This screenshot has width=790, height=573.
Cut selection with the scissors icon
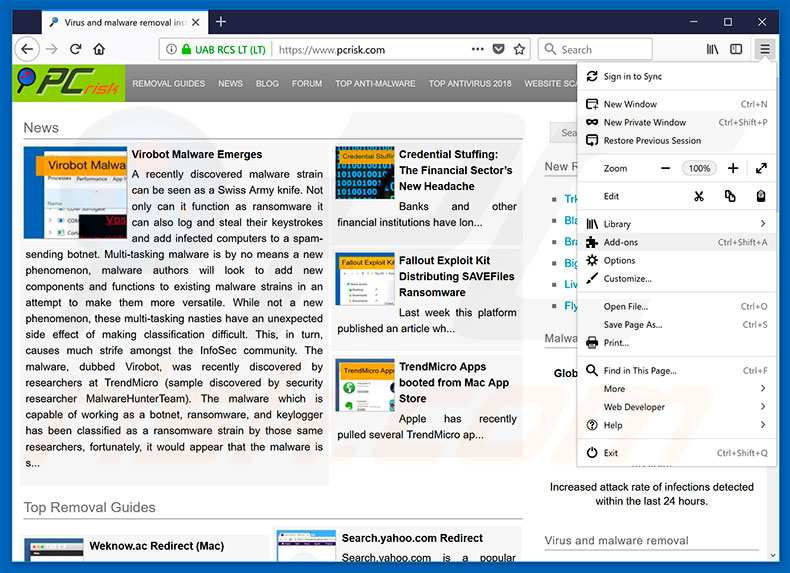point(699,196)
